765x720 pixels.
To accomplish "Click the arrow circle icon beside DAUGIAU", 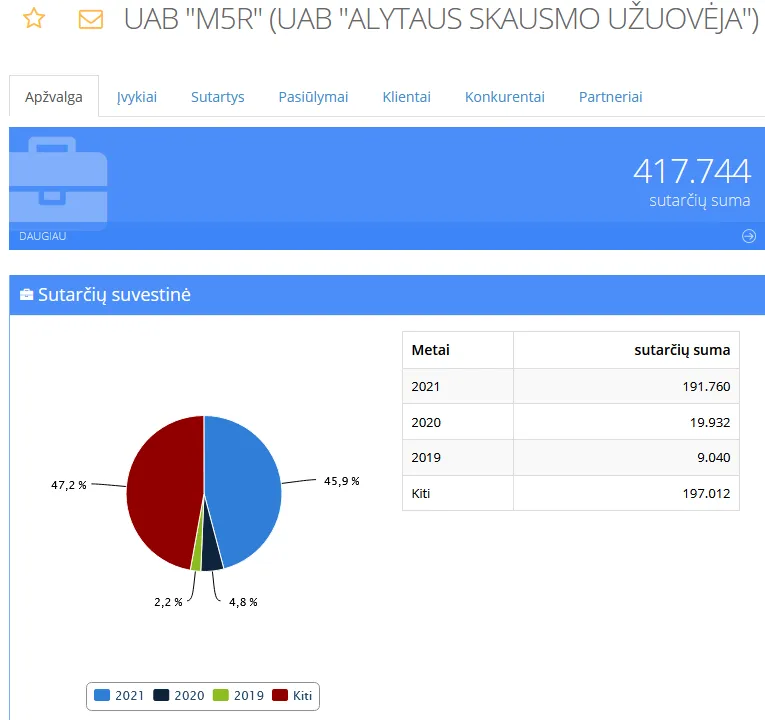I will pos(748,236).
